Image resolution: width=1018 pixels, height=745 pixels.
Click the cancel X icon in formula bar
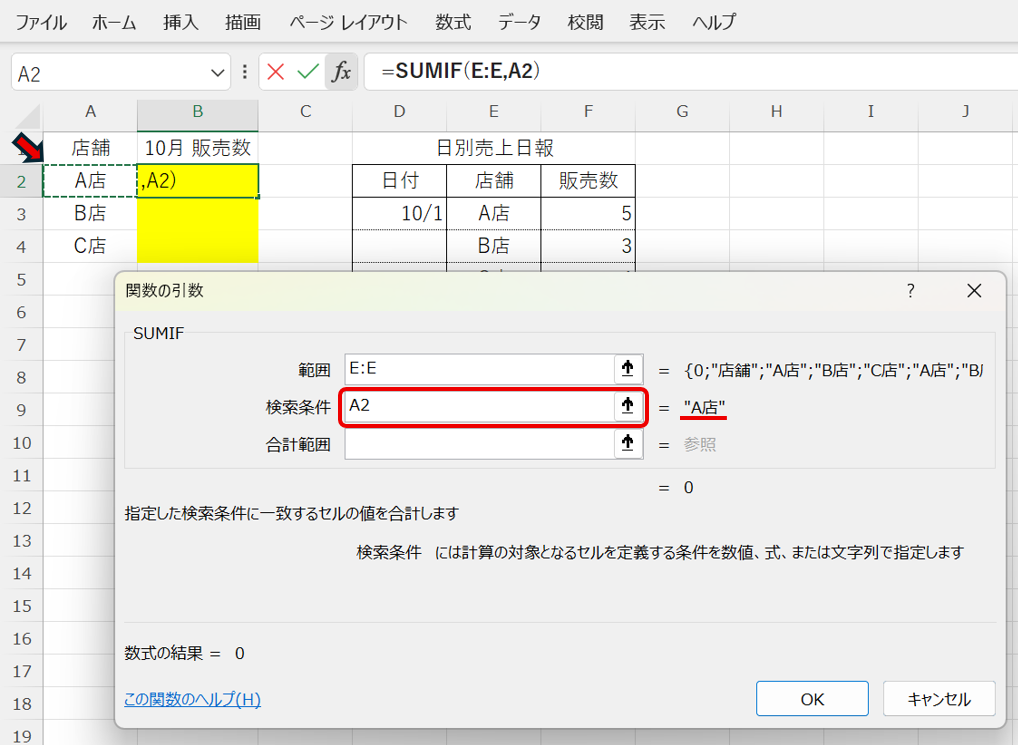[x=276, y=72]
